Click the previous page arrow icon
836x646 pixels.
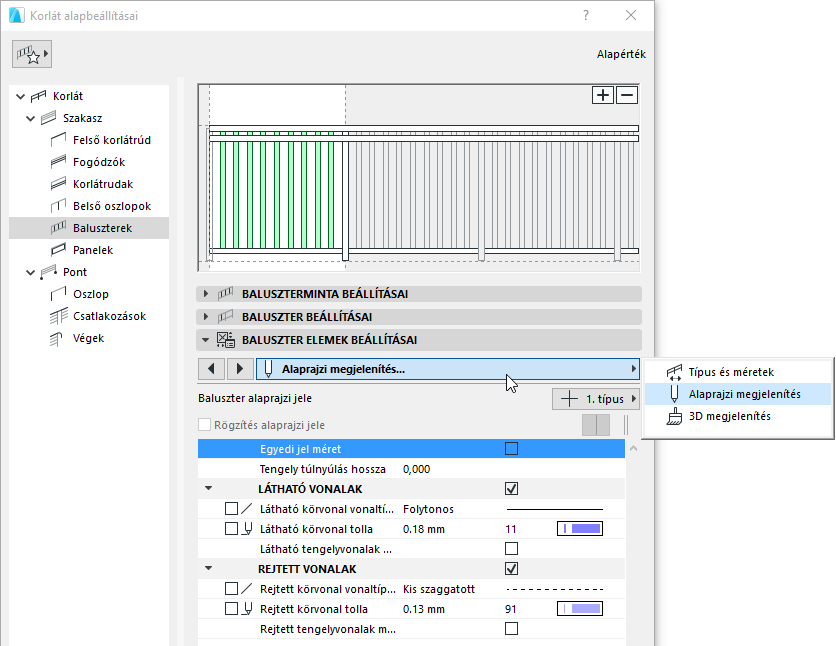click(x=211, y=369)
